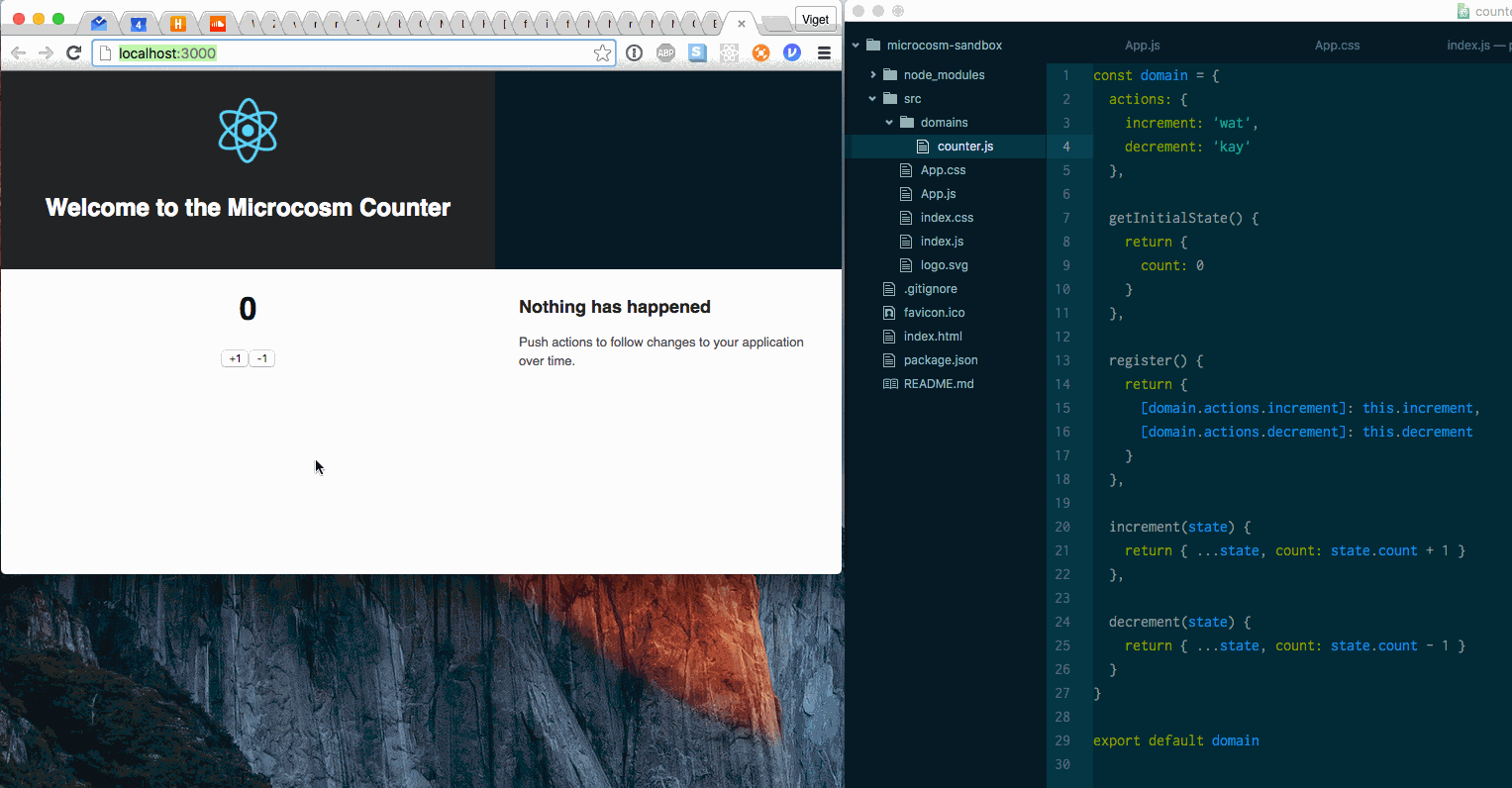
Task: Click 'export default domain' code line
Action: [x=1176, y=740]
